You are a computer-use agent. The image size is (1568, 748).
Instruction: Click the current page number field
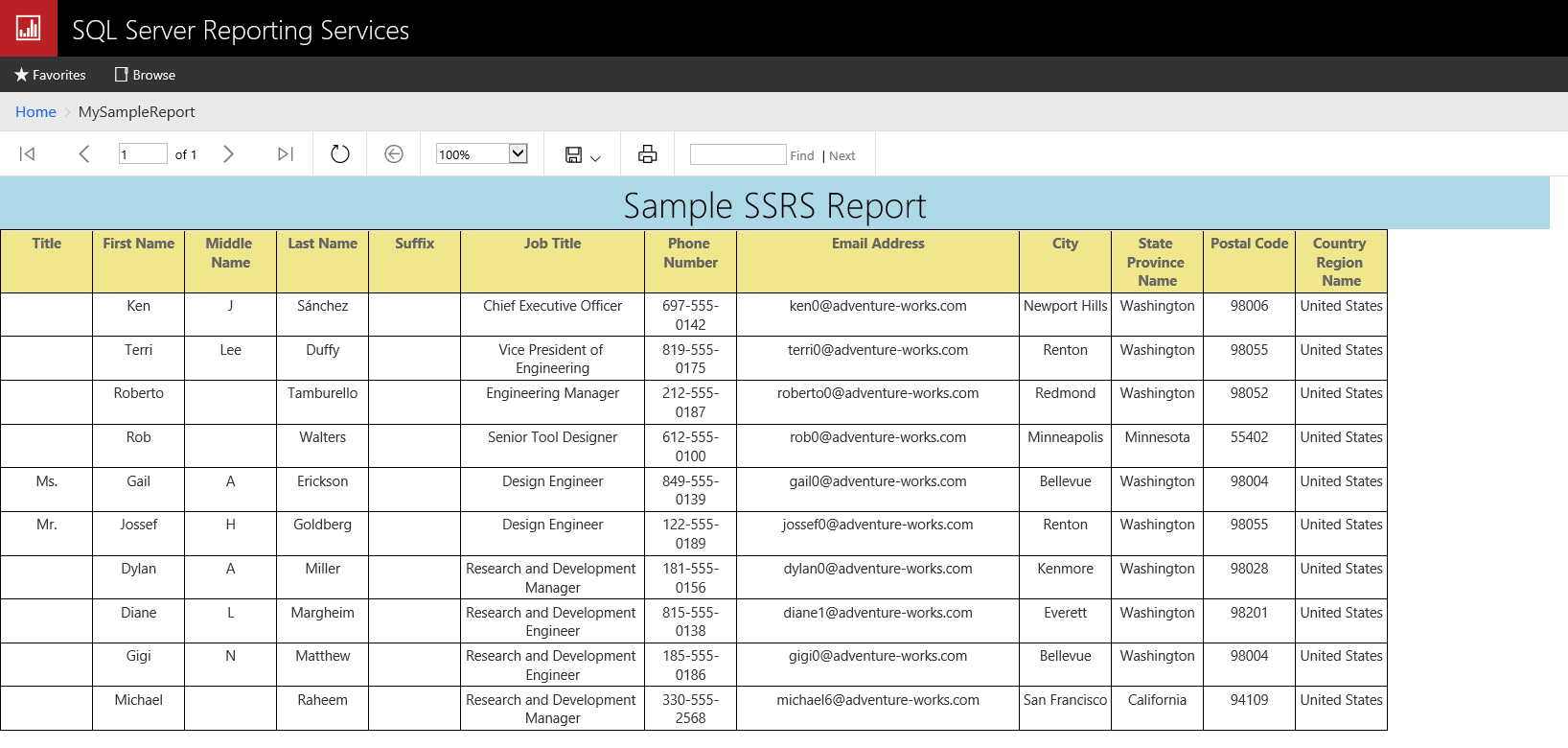[142, 154]
